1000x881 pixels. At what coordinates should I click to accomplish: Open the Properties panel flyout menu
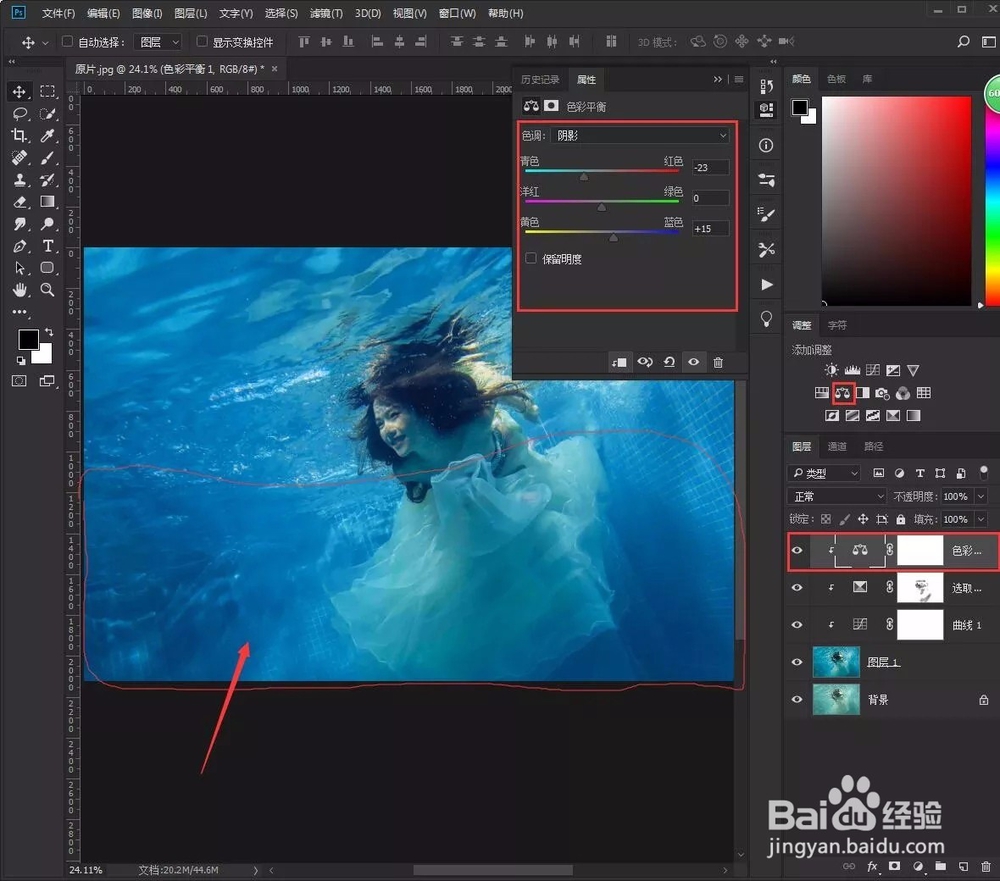coord(739,79)
